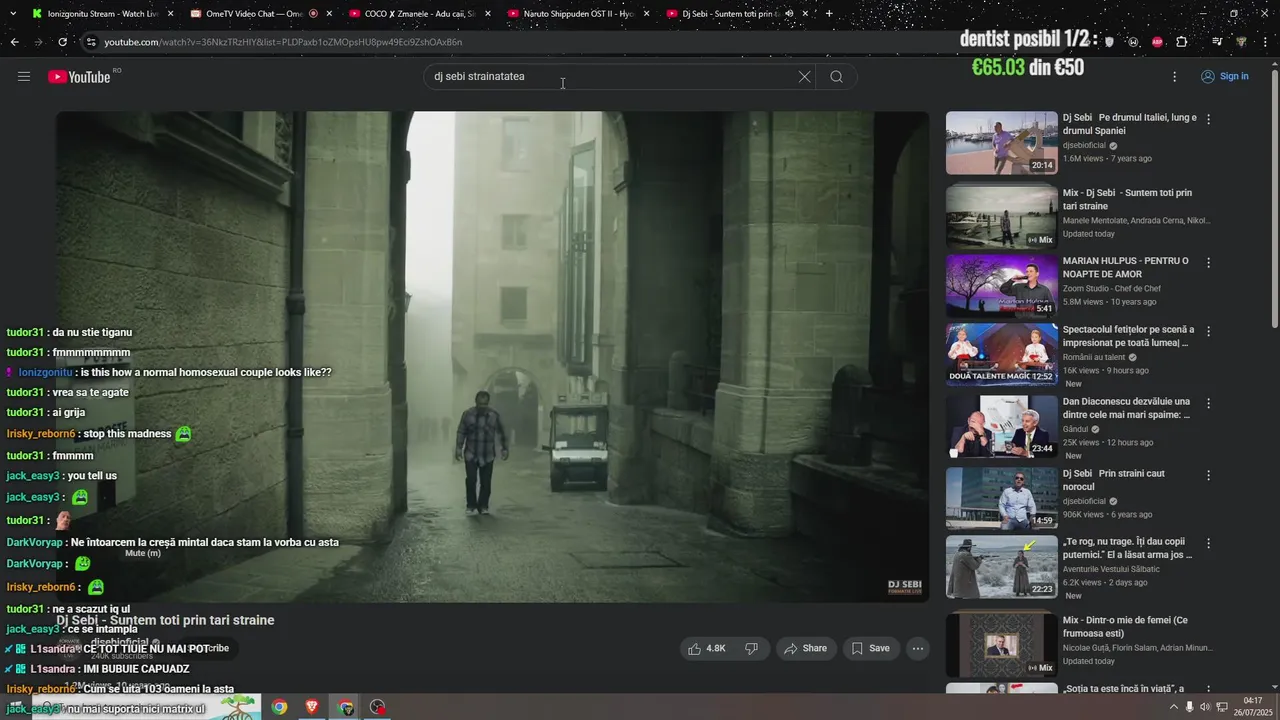
Task: Click the Sign in button
Action: [1225, 77]
